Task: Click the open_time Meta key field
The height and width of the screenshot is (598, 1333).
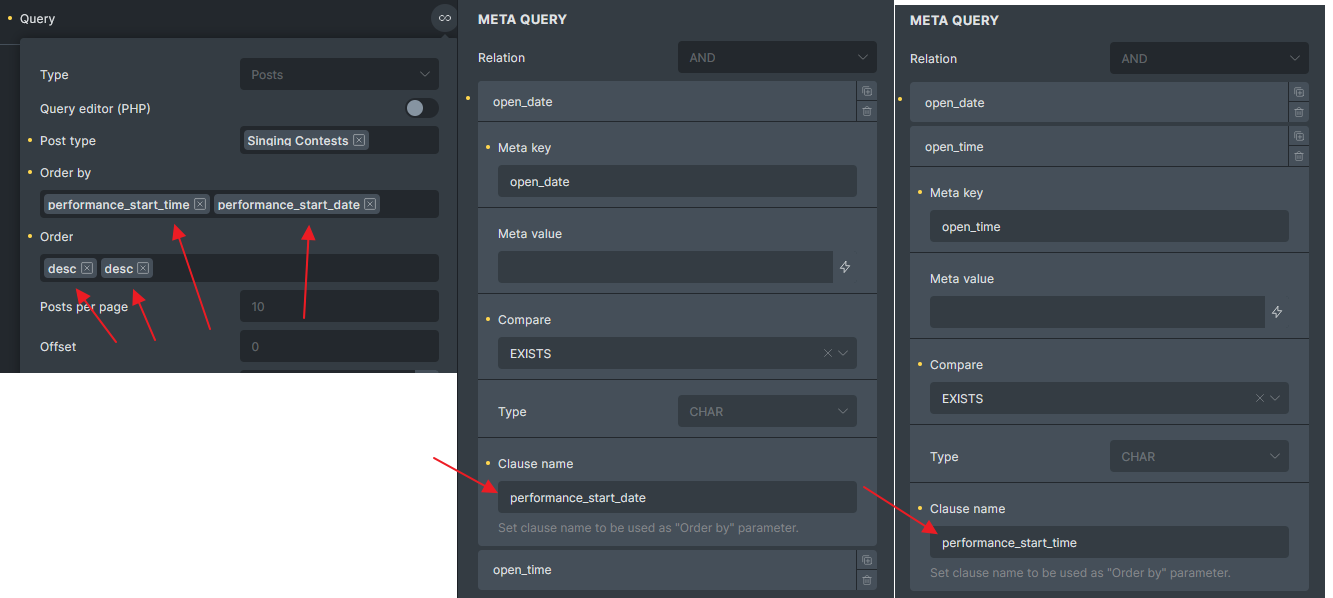Action: (x=1108, y=226)
